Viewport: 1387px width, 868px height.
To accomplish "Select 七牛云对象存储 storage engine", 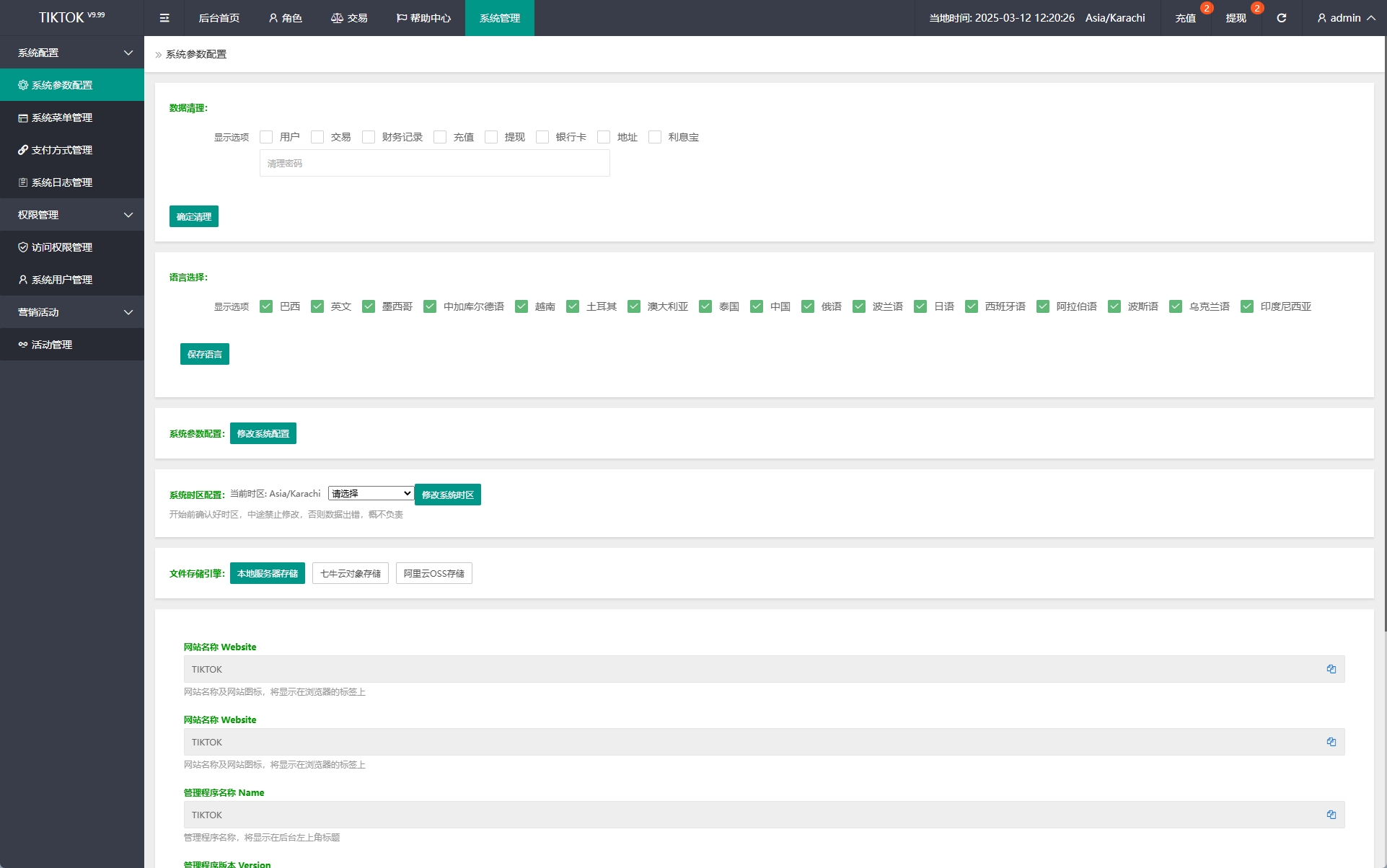I will point(351,573).
